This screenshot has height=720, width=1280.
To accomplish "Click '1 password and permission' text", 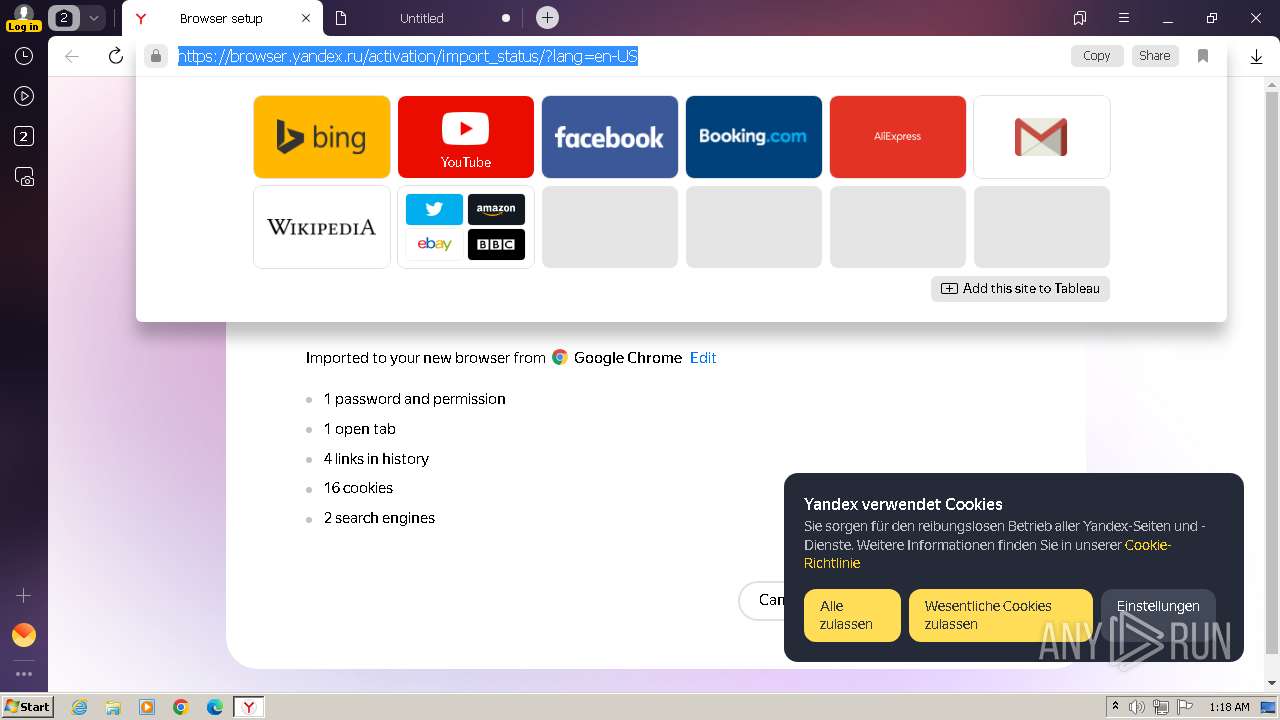I will 414,399.
